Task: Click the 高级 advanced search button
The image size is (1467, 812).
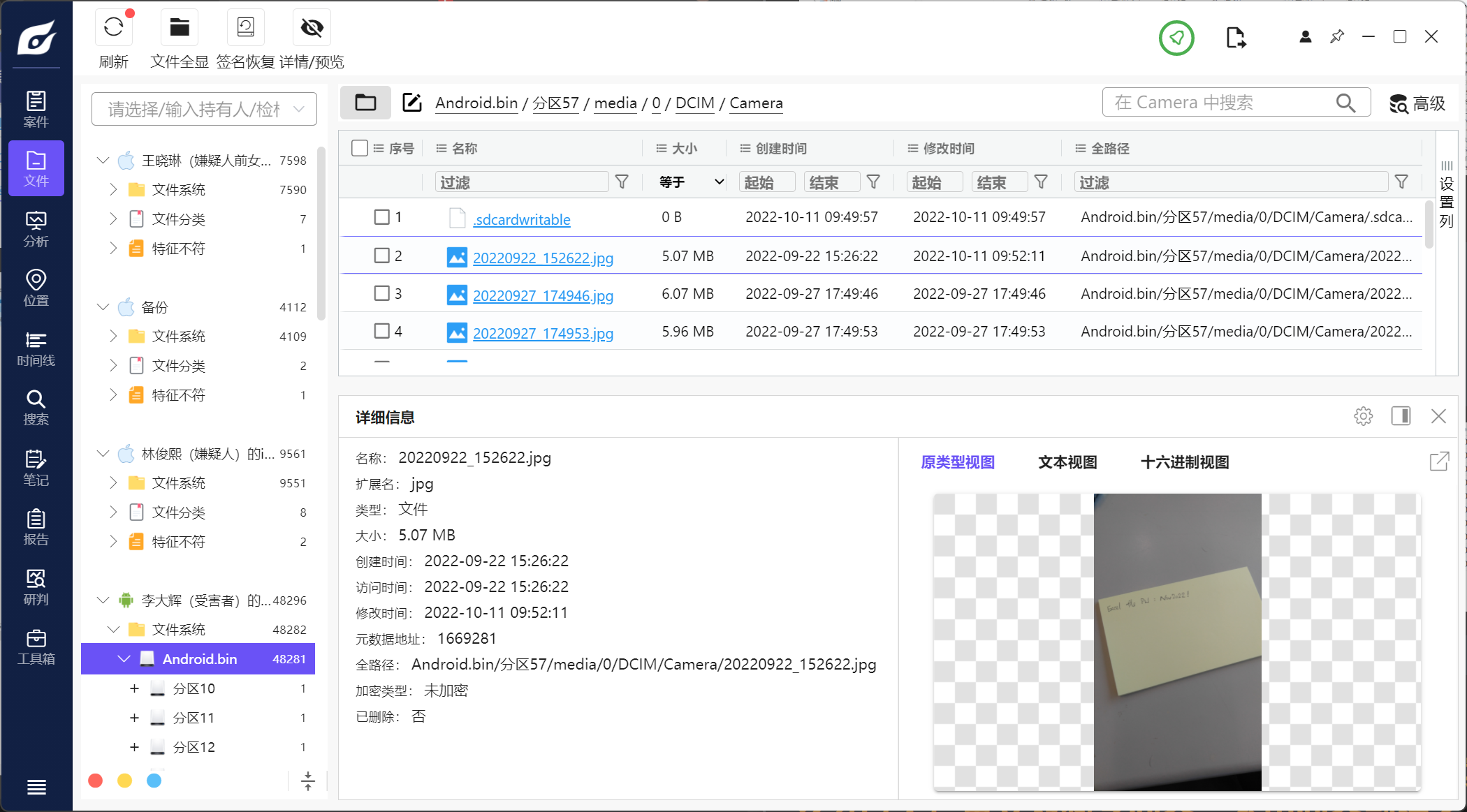Action: click(1417, 103)
